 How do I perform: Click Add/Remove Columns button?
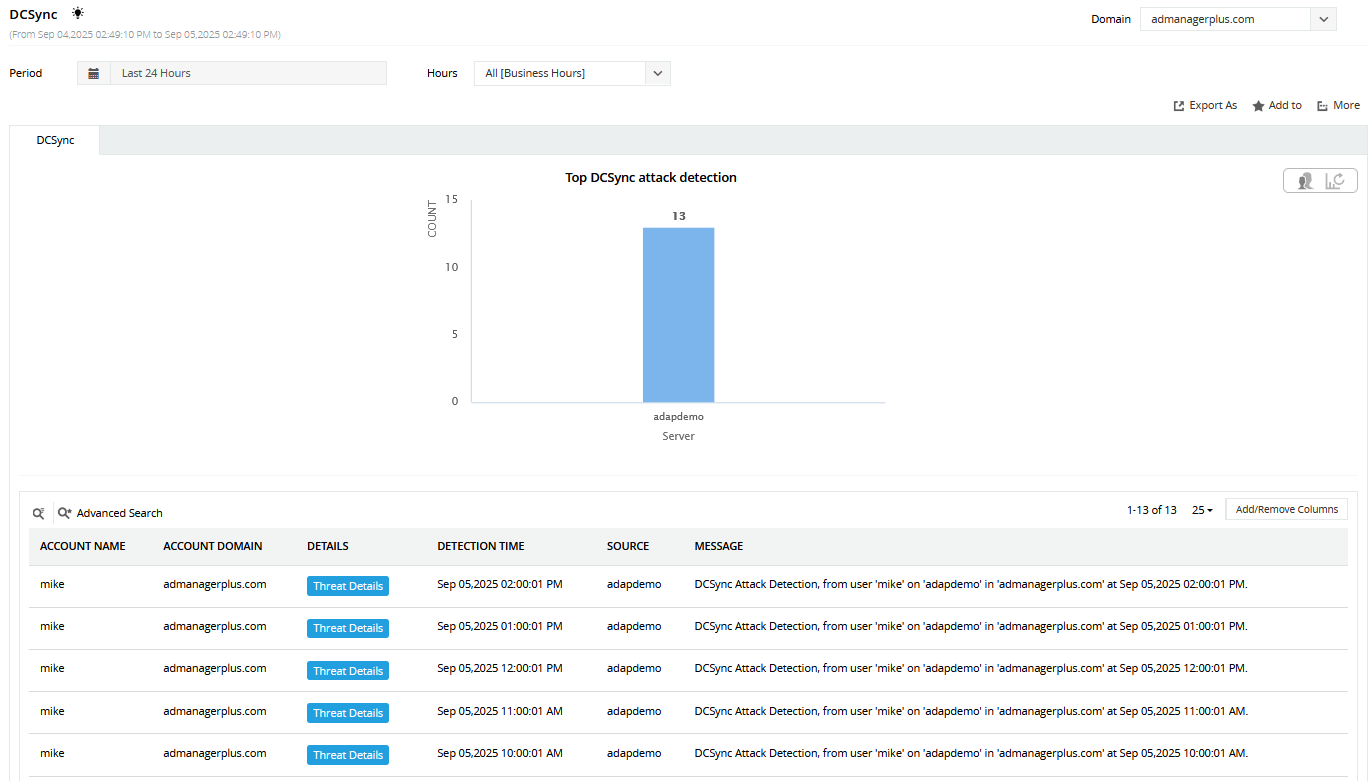1286,510
